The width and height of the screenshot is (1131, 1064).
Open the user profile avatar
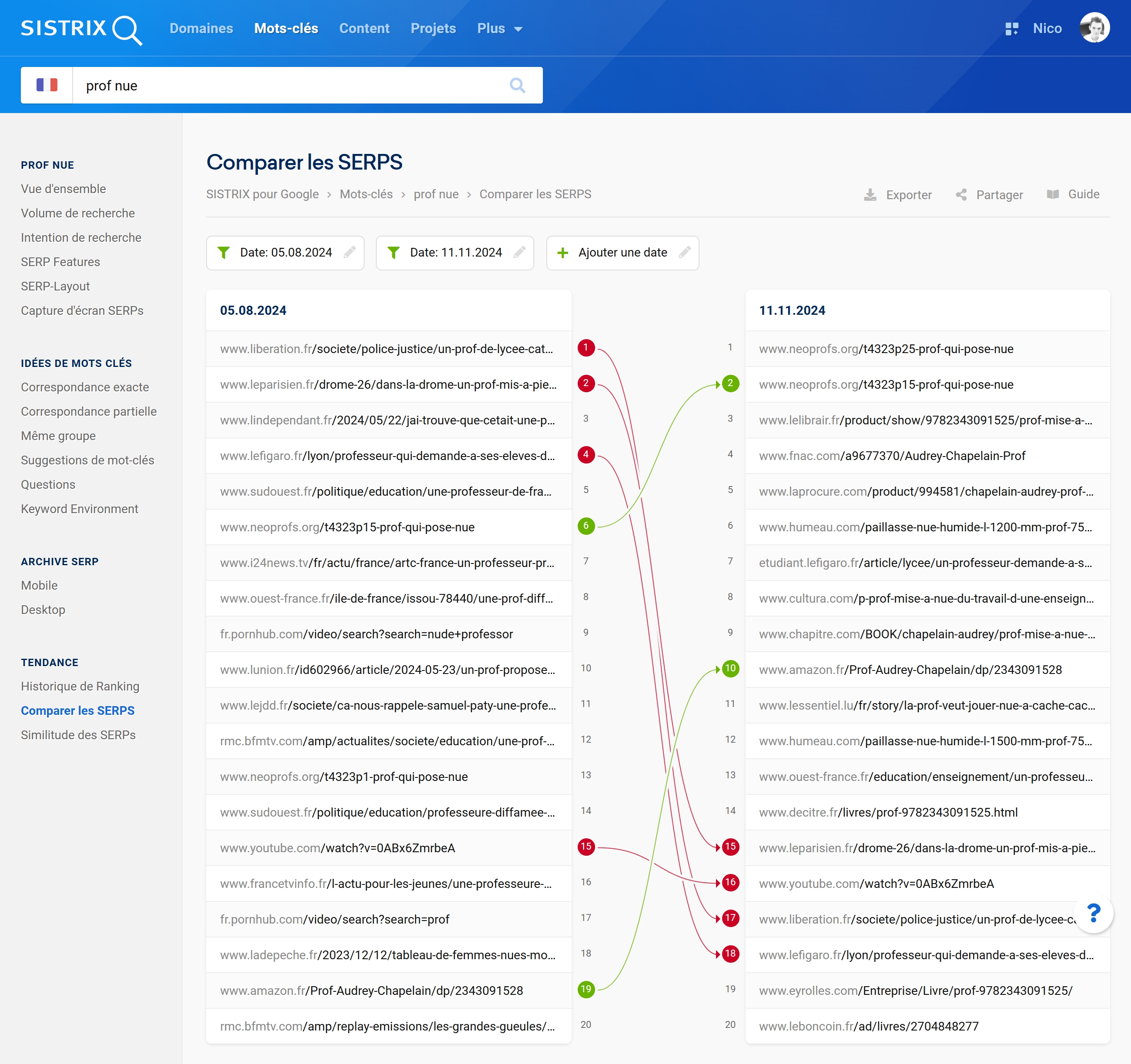[1094, 27]
